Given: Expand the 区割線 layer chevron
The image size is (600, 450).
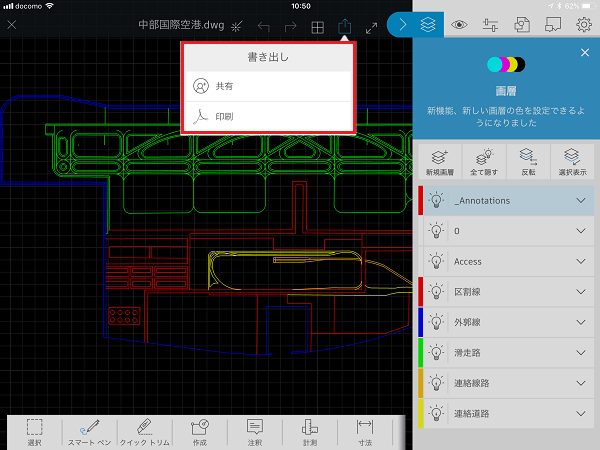Looking at the screenshot, I should [x=581, y=292].
